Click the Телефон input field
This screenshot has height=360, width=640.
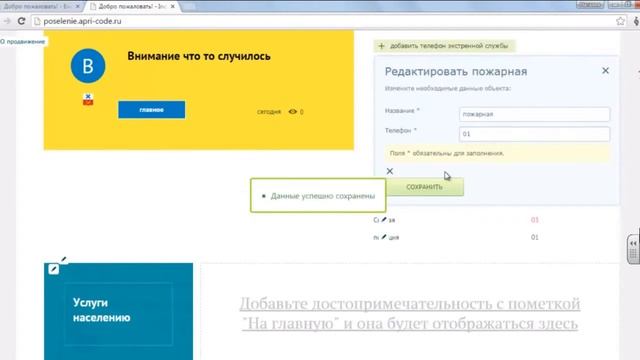coord(534,134)
